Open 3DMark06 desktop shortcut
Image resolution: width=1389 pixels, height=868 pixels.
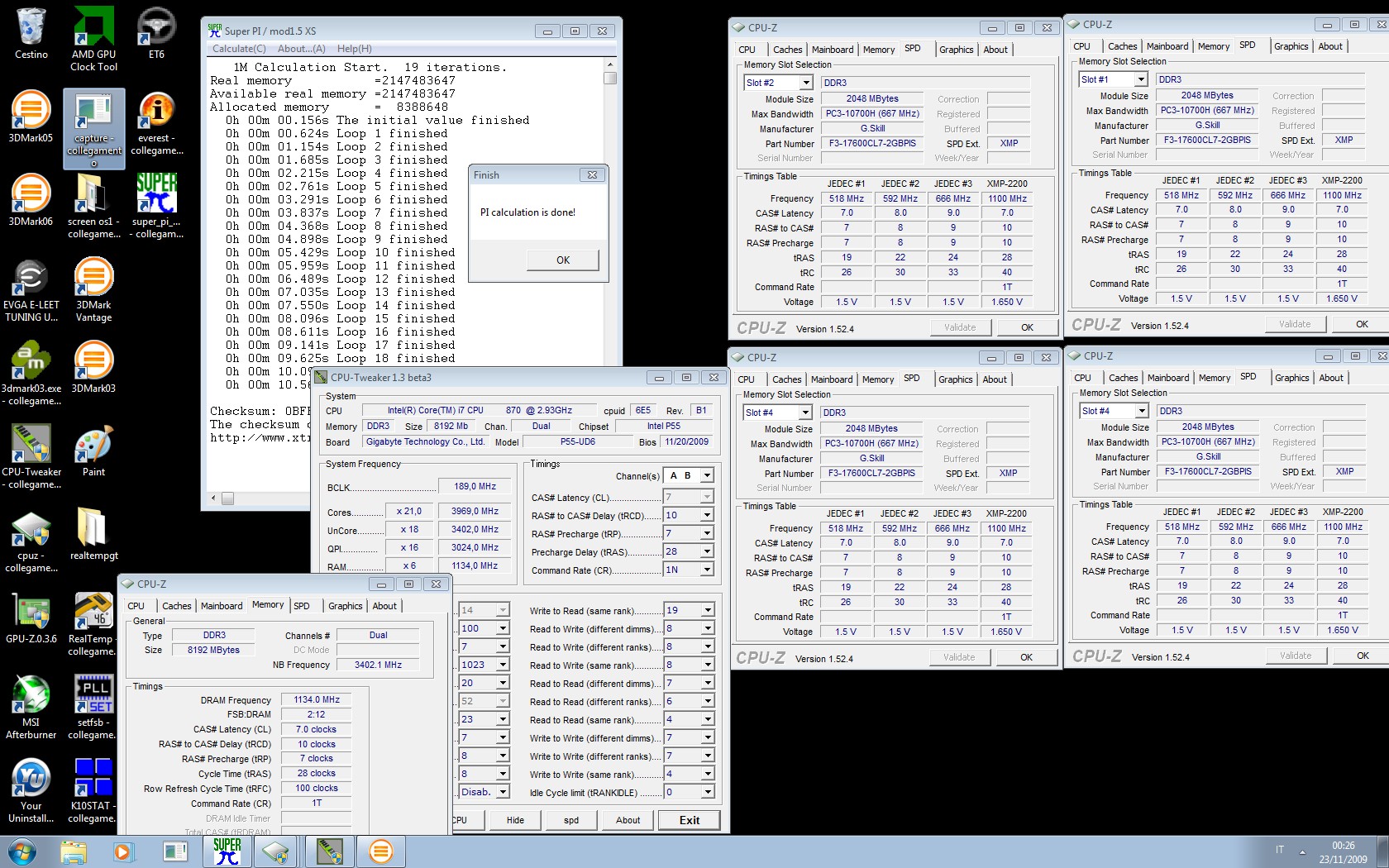(31, 200)
